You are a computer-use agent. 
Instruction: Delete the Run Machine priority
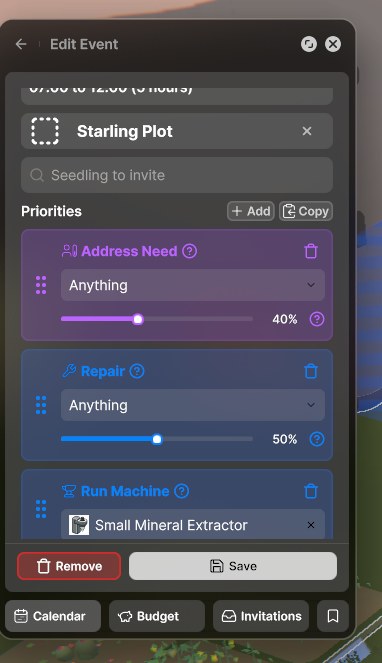(x=311, y=491)
